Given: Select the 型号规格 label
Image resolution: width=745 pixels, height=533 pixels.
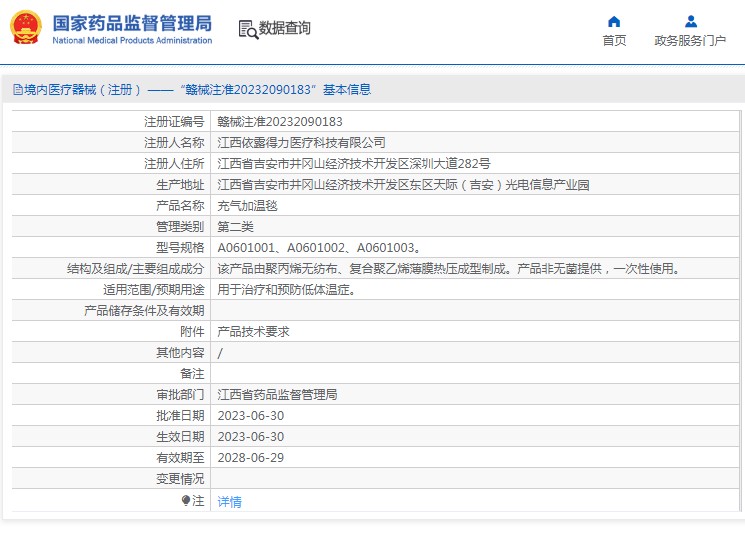Looking at the screenshot, I should click(180, 247).
